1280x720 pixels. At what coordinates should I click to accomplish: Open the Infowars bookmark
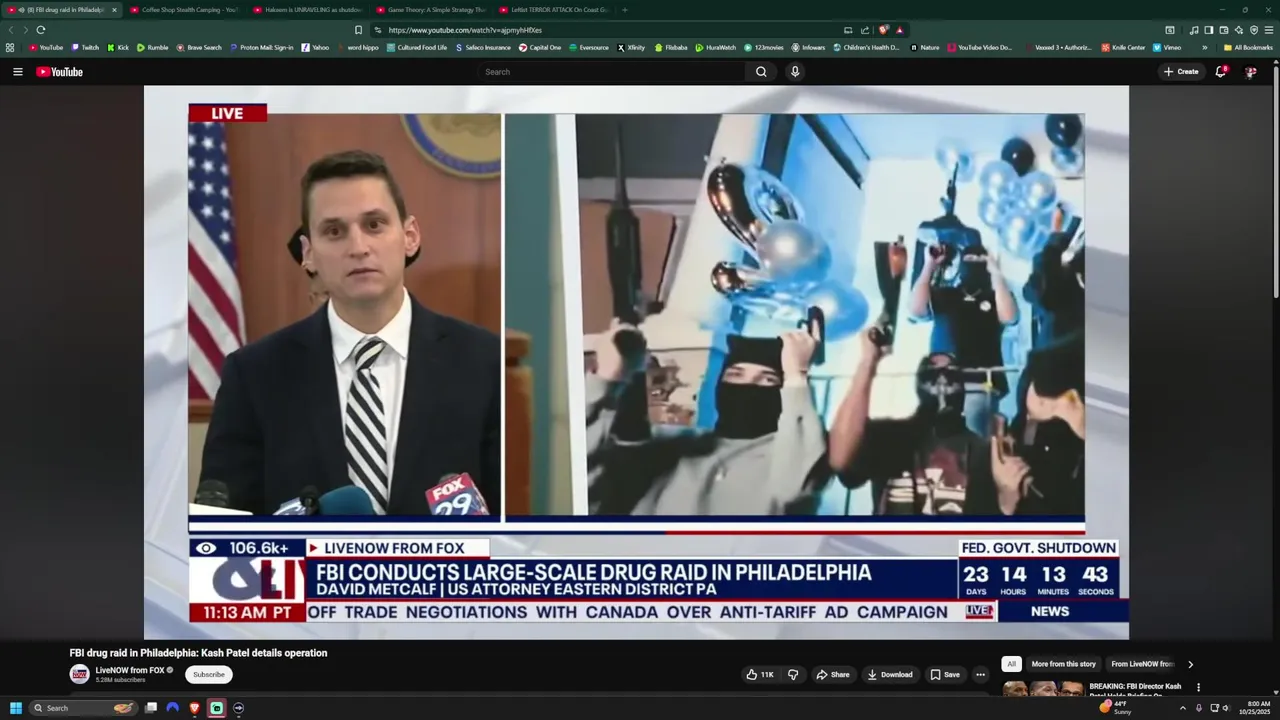click(x=808, y=47)
